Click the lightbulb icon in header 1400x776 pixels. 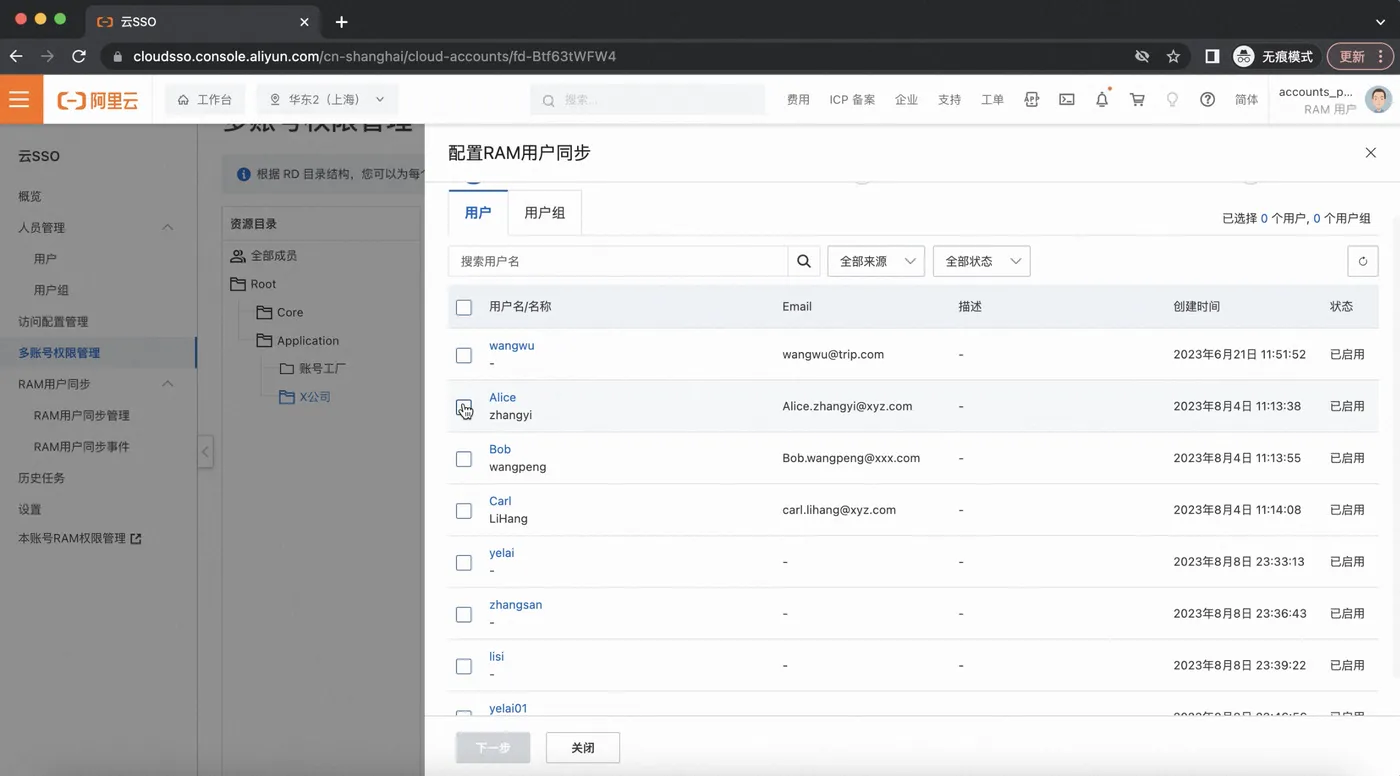pyautogui.click(x=1172, y=99)
